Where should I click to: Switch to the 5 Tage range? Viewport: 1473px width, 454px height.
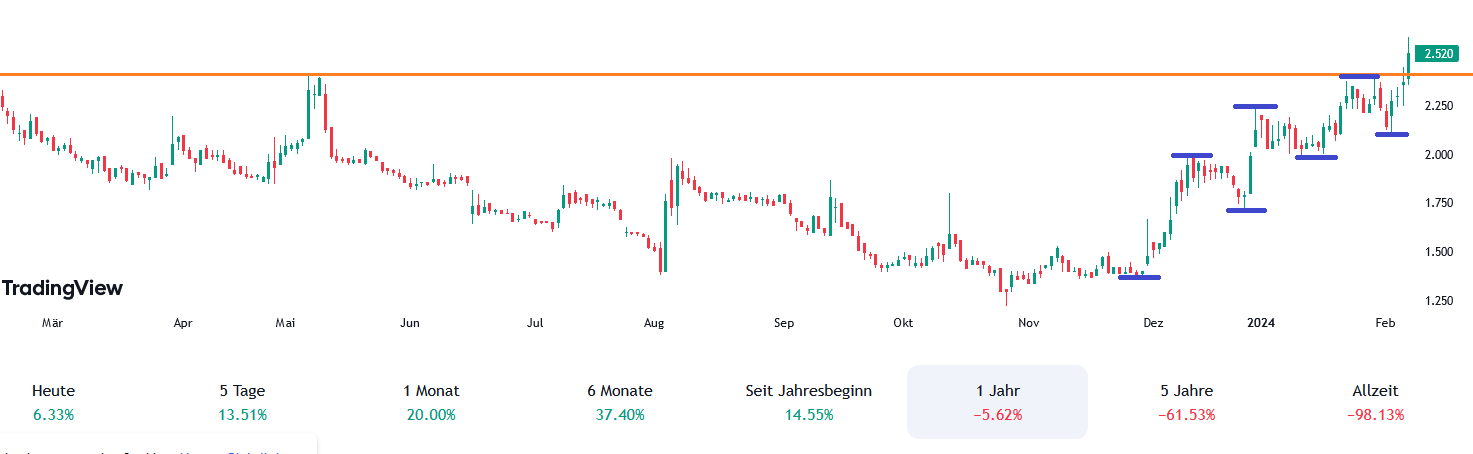click(242, 402)
